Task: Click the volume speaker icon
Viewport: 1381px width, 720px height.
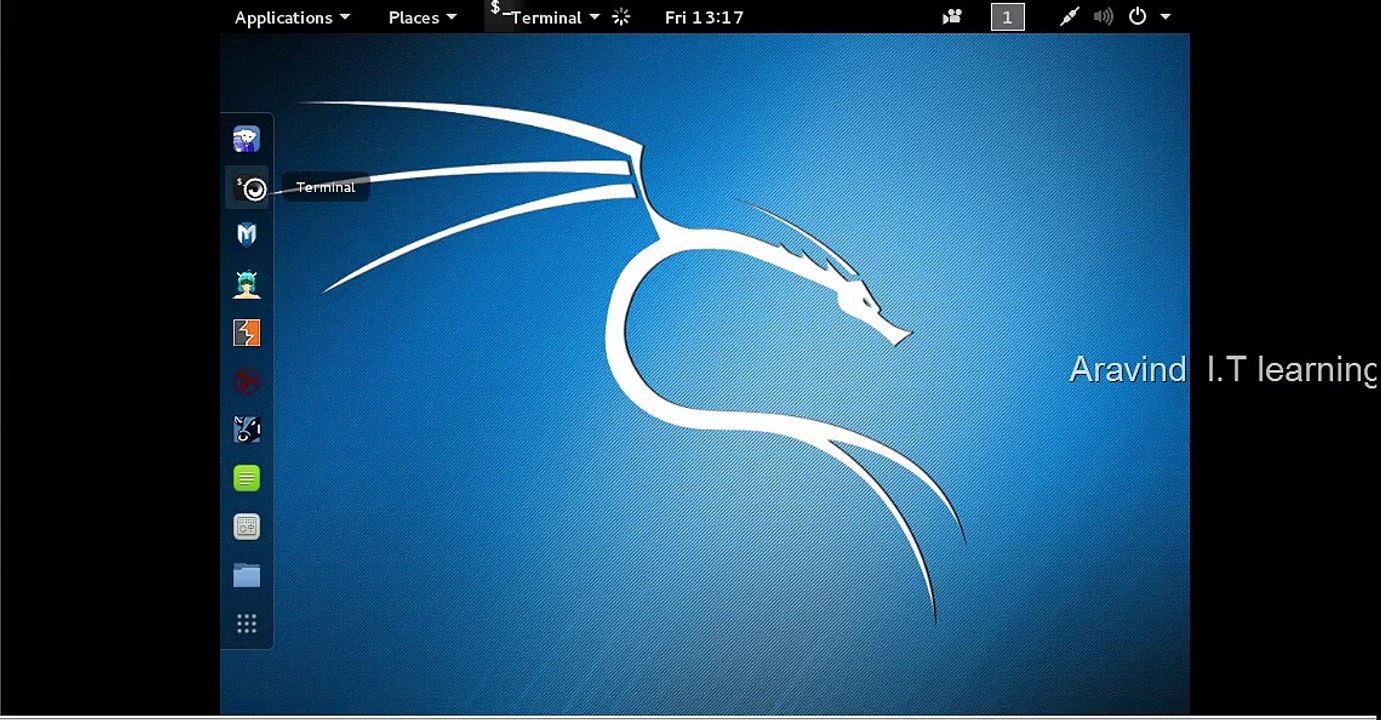Action: click(x=1103, y=17)
